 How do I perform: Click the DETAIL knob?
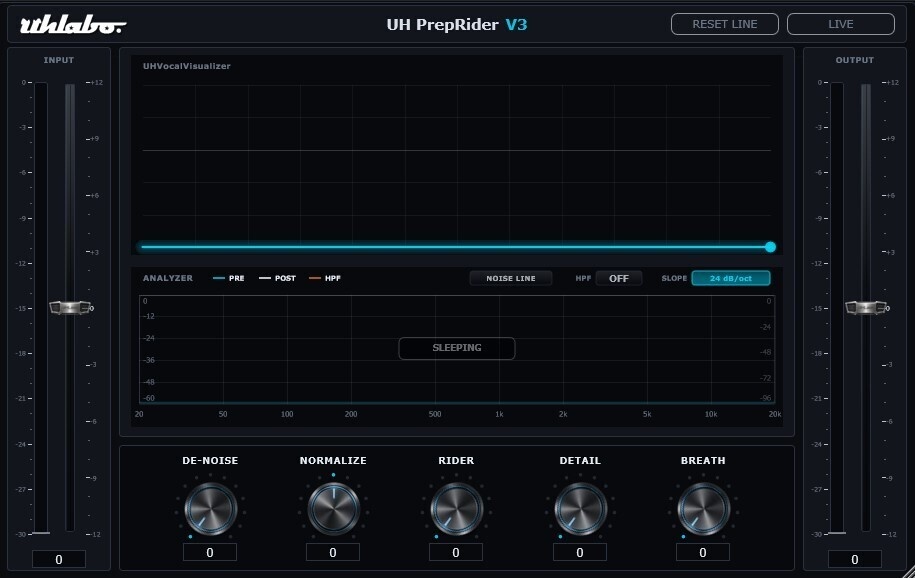(580, 509)
